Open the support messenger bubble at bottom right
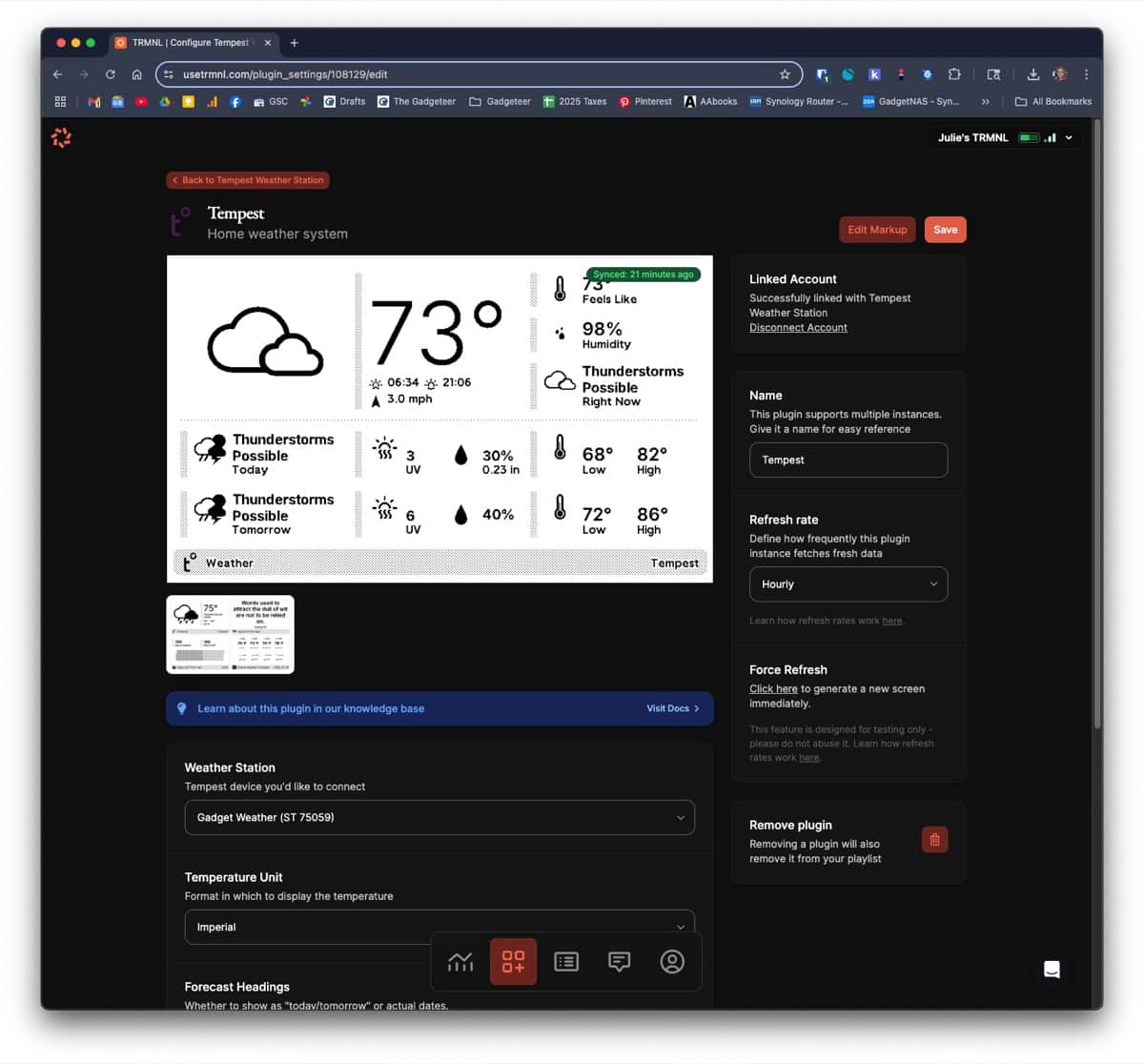Image resolution: width=1144 pixels, height=1064 pixels. point(1052,969)
